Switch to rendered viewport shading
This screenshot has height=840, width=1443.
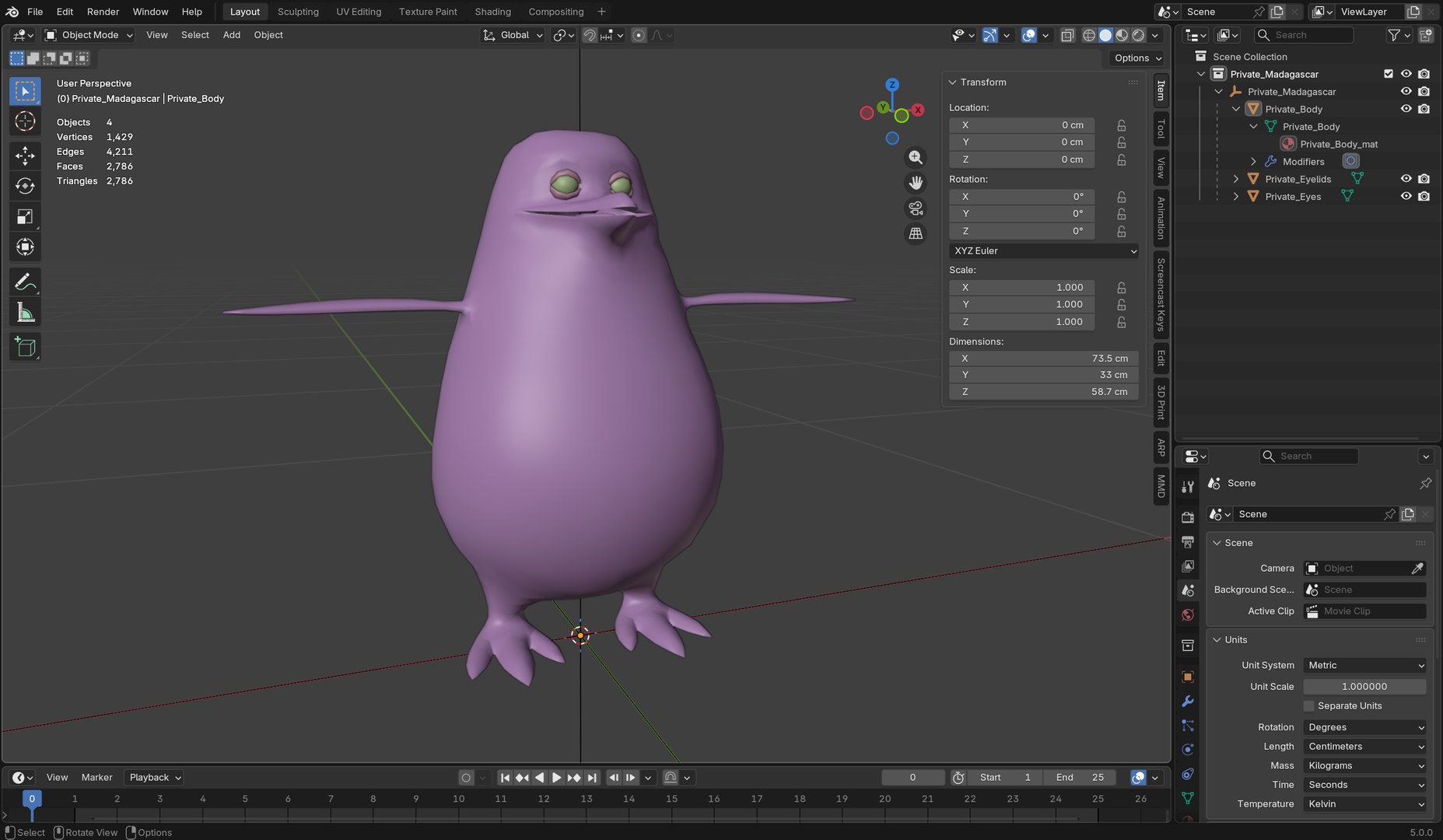click(x=1139, y=35)
